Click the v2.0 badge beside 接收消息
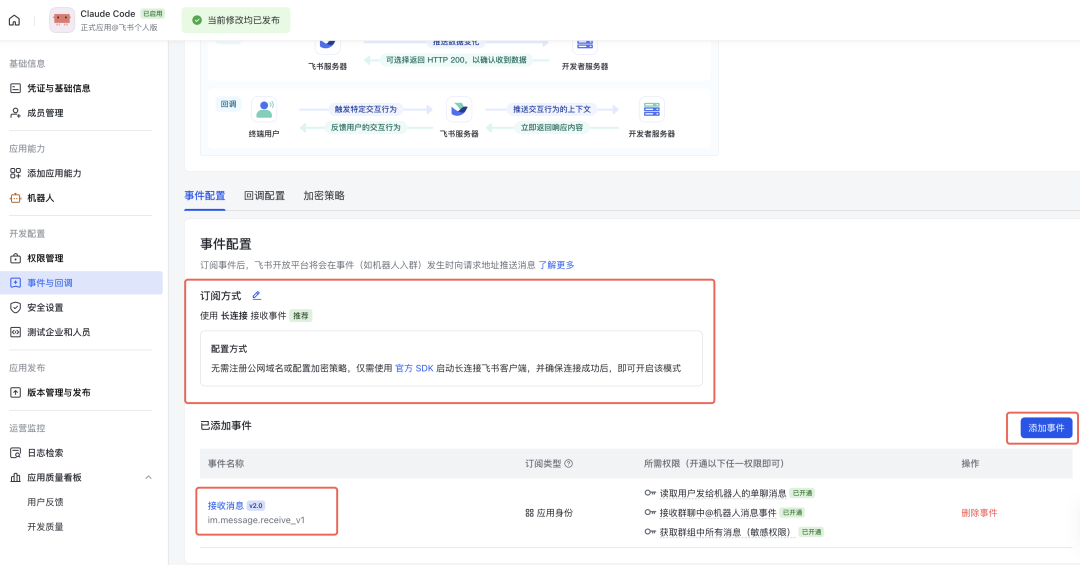 coord(256,506)
